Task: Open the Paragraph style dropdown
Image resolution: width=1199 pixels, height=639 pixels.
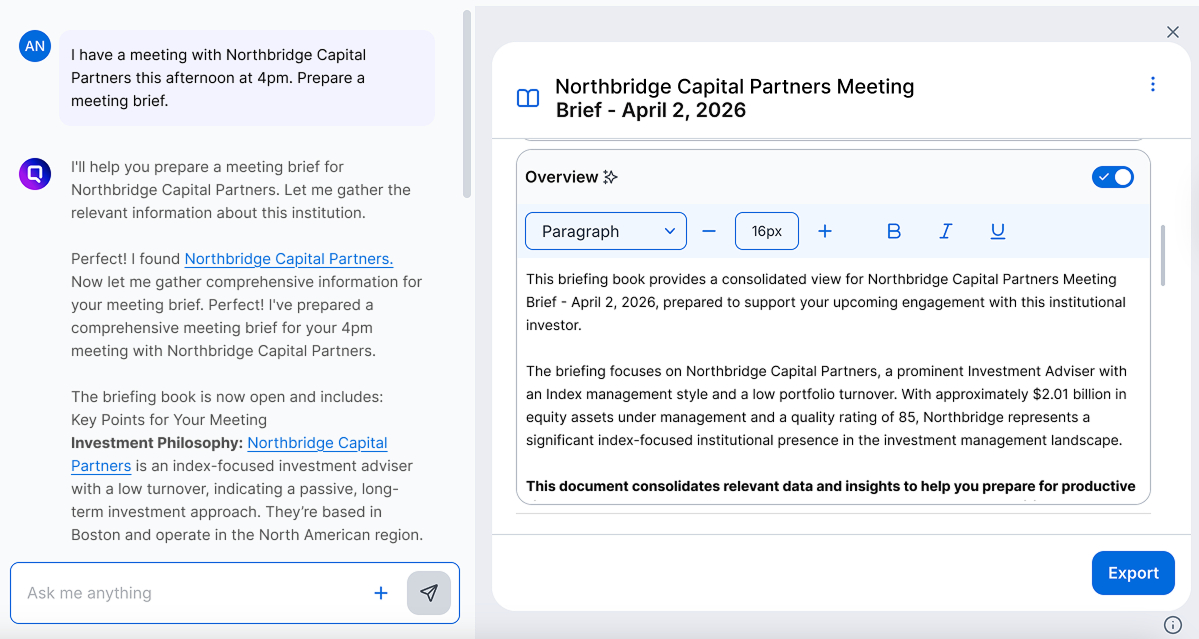Action: [605, 230]
